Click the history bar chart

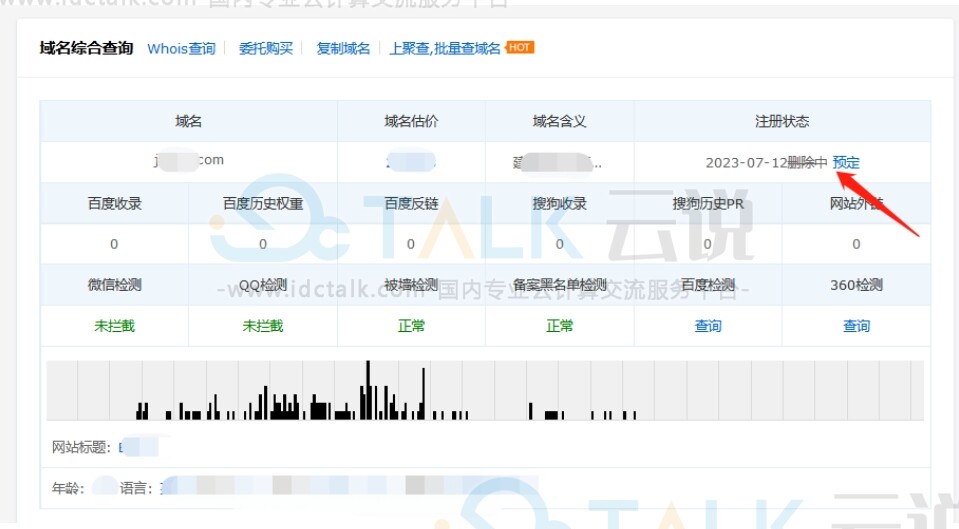coord(485,390)
